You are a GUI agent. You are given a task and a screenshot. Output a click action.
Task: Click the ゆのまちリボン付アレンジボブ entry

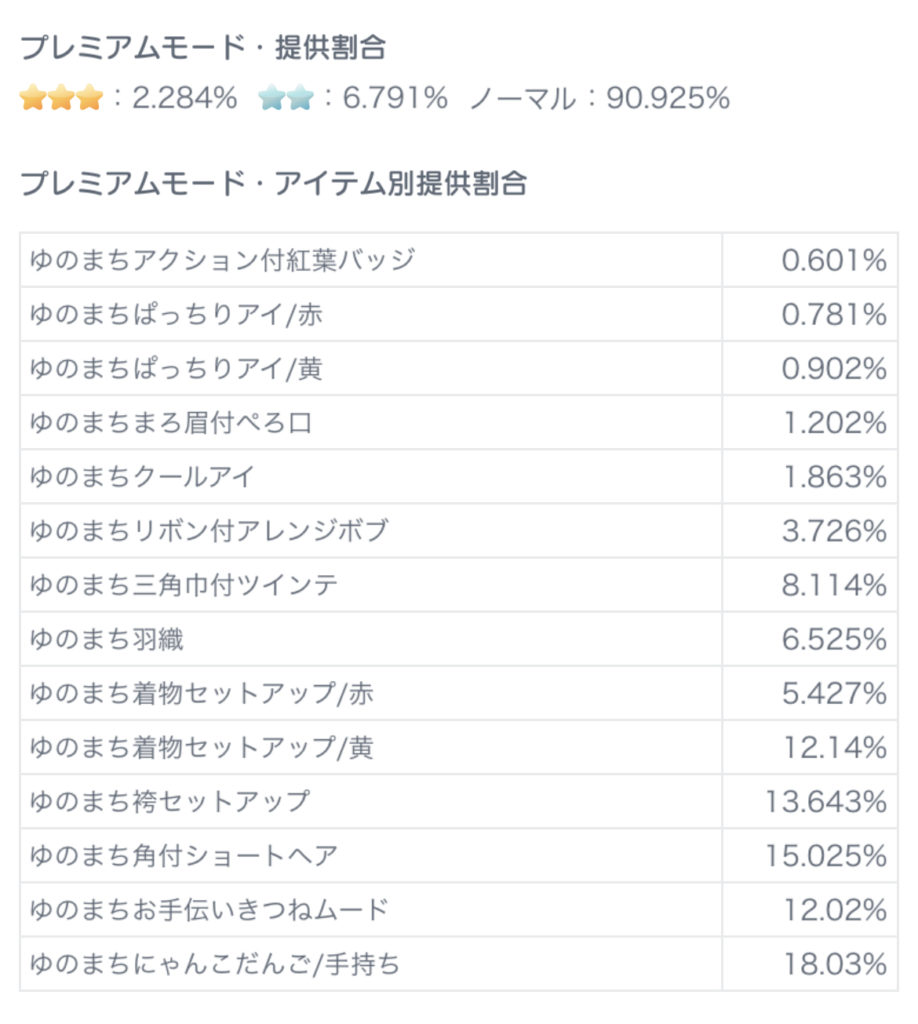click(208, 531)
